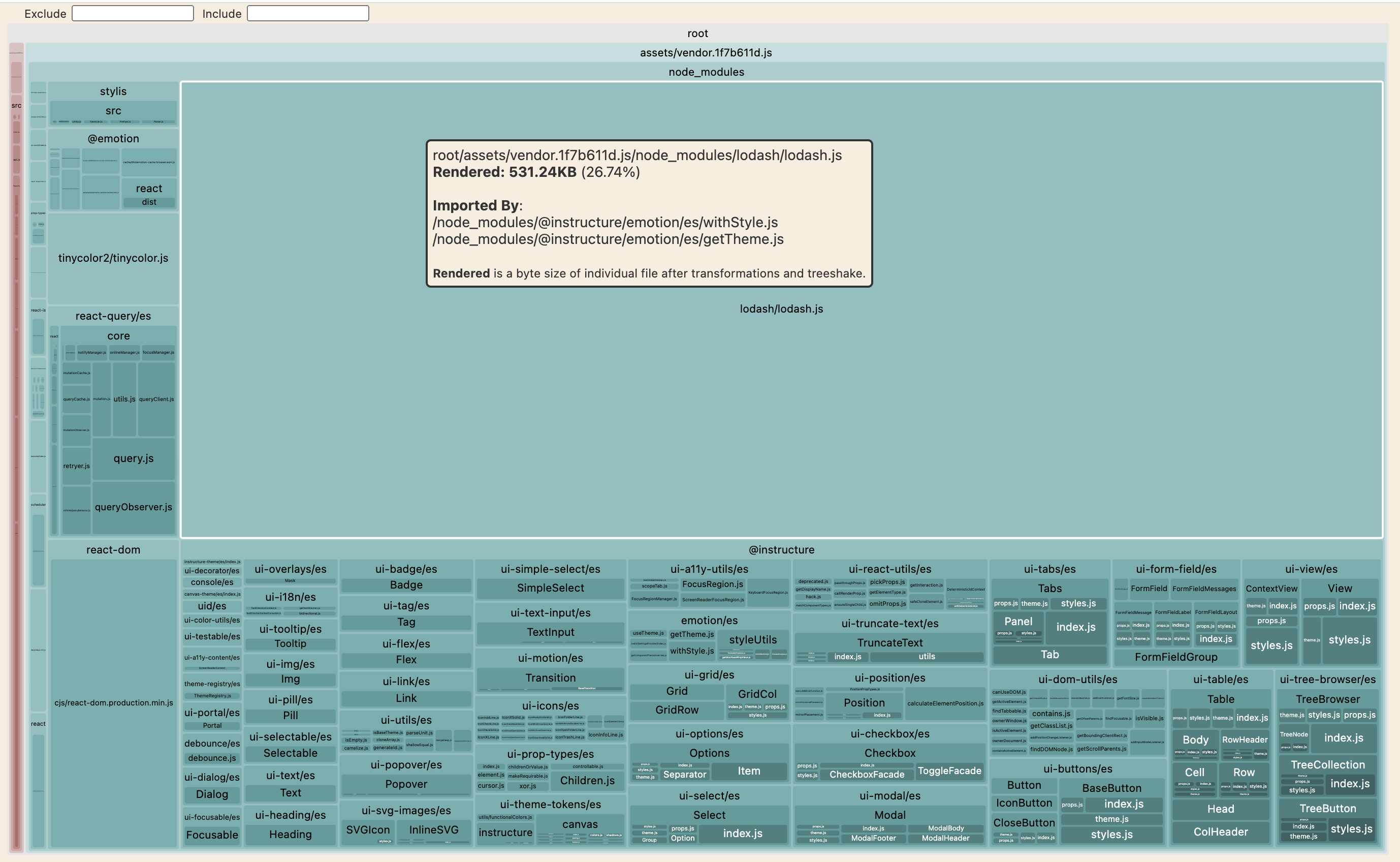Select the @emotion block
Viewport: 1400px width, 862px height.
pyautogui.click(x=113, y=139)
